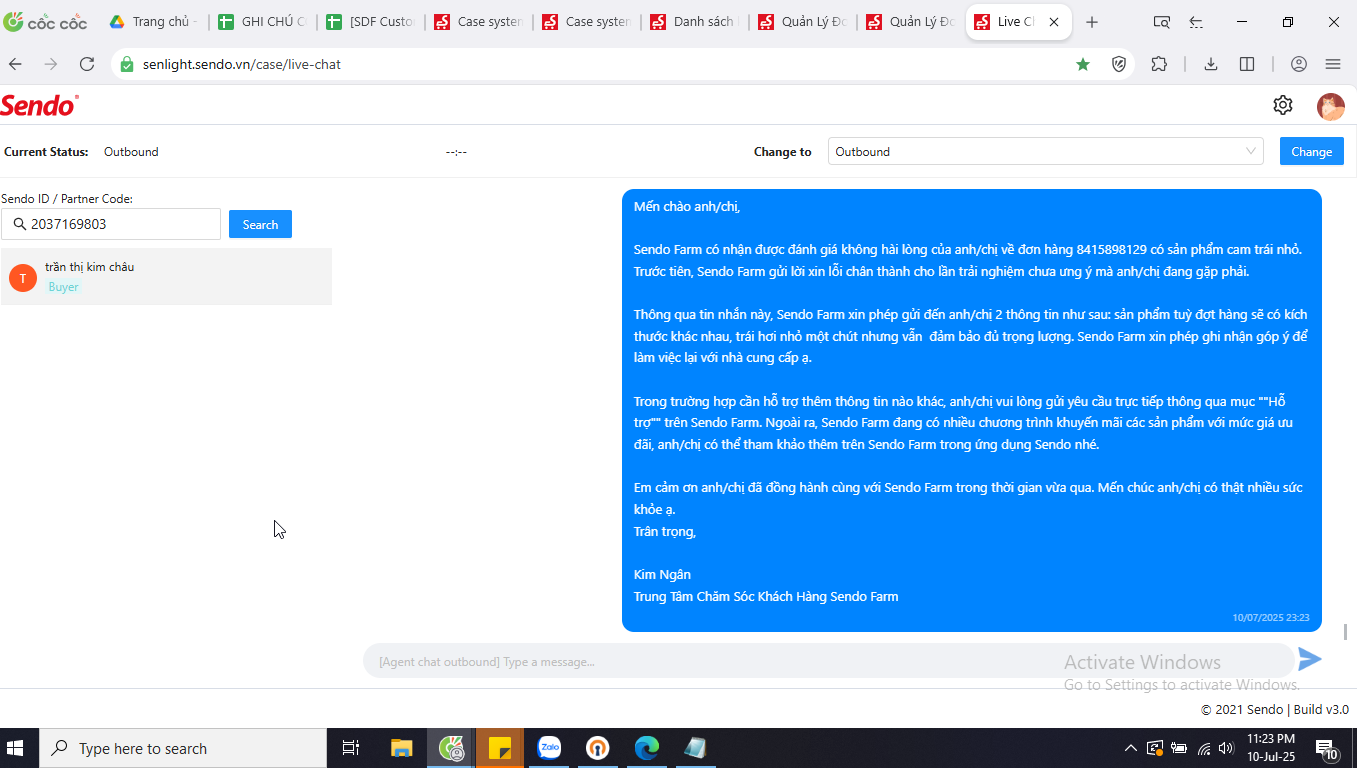Click the tab search icon in title bar
This screenshot has height=768, width=1357.
click(x=1161, y=22)
